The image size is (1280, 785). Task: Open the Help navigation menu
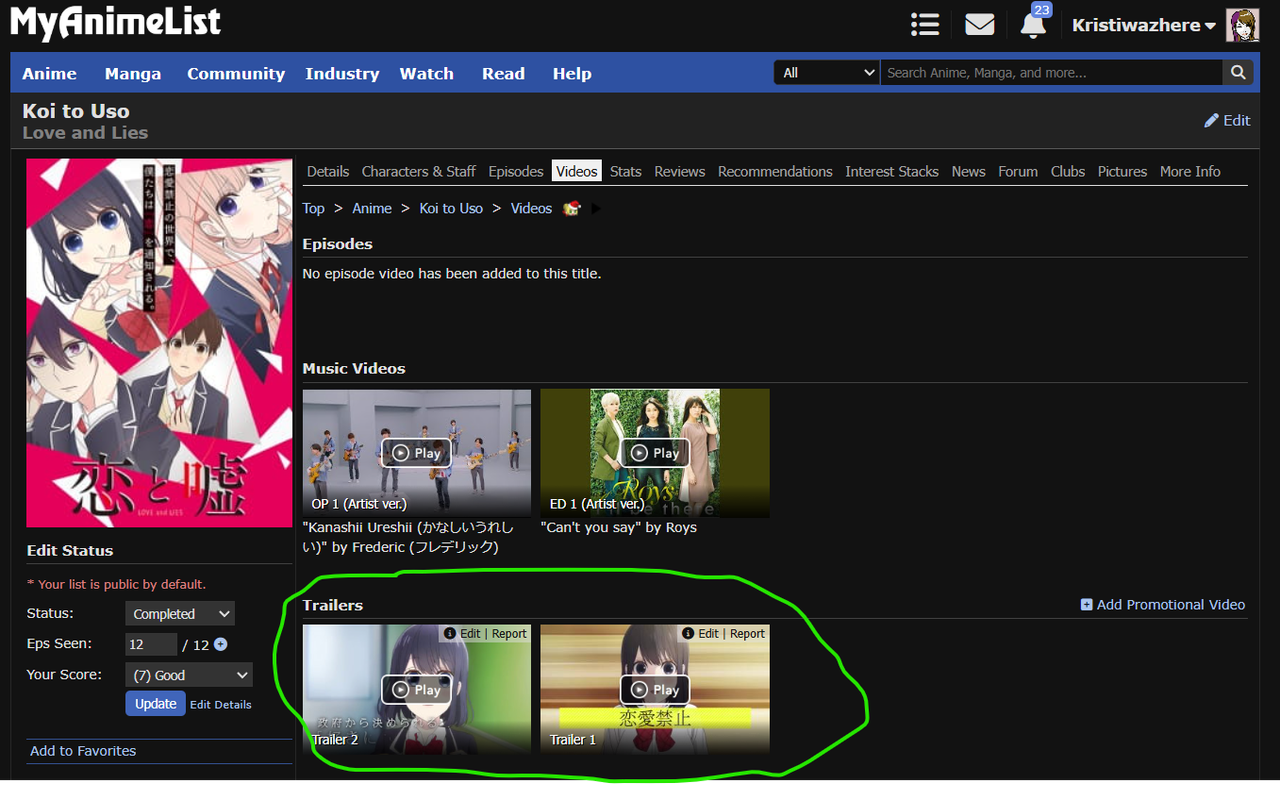coord(572,73)
